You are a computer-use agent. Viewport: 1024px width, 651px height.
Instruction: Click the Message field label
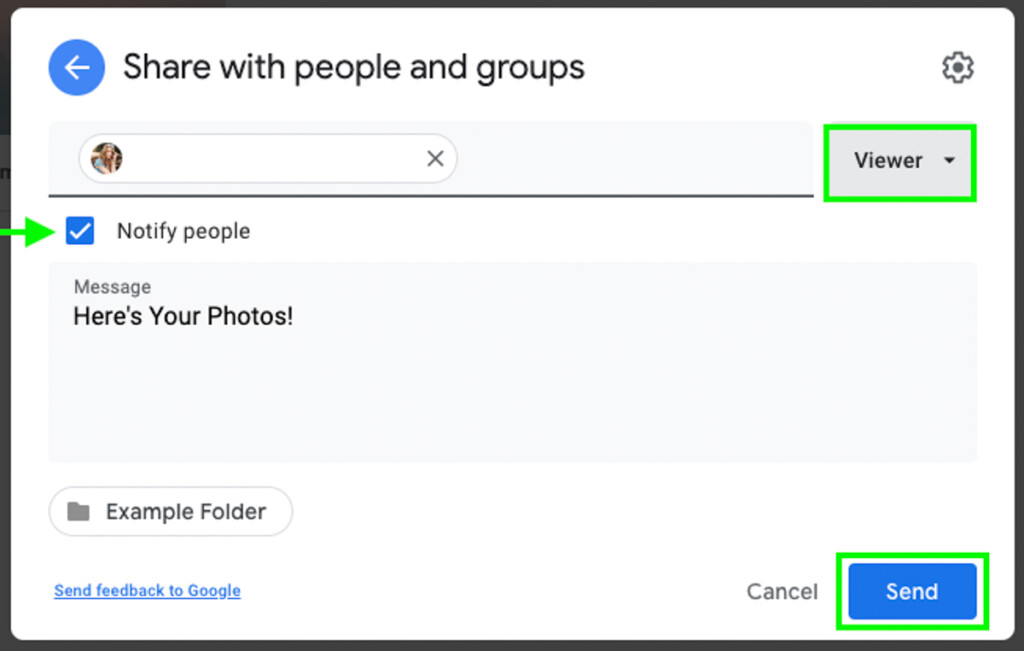click(x=112, y=287)
